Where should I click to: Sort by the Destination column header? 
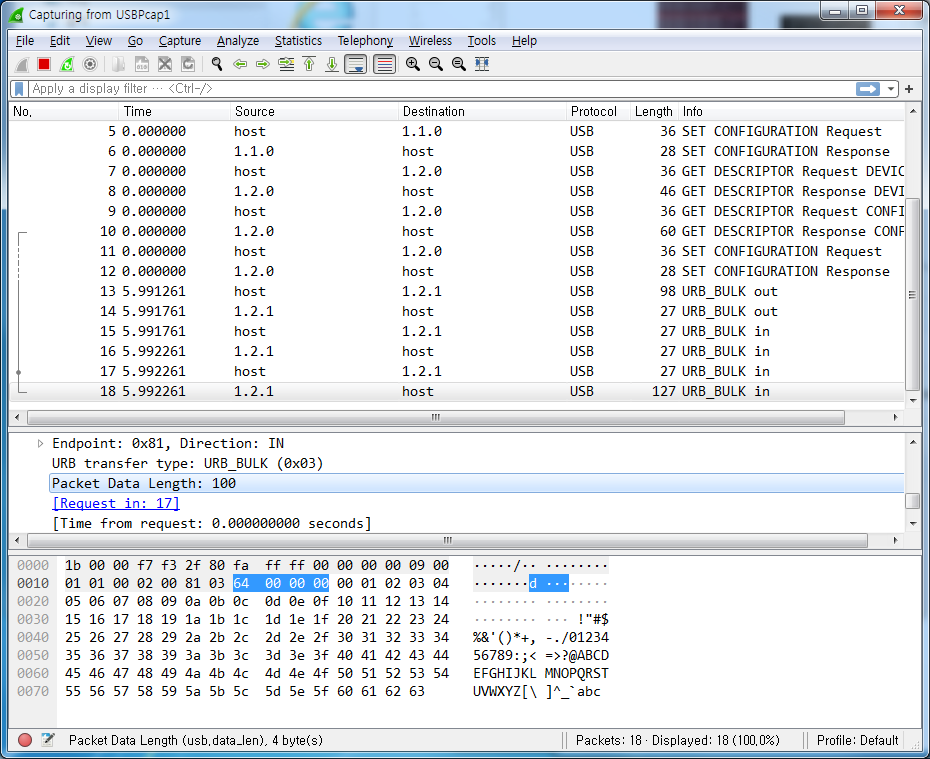point(482,111)
